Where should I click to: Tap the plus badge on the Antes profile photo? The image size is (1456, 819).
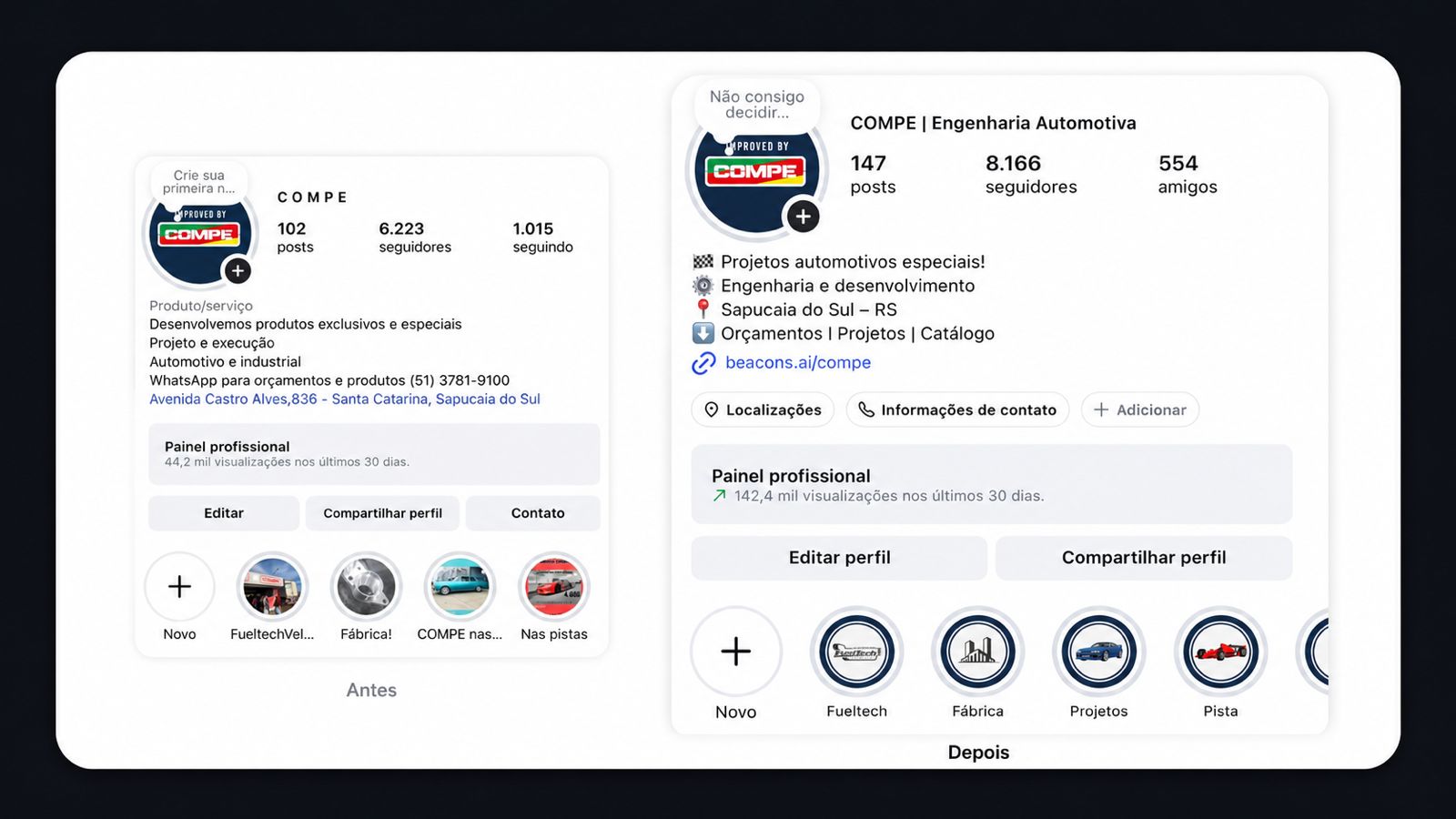click(238, 270)
